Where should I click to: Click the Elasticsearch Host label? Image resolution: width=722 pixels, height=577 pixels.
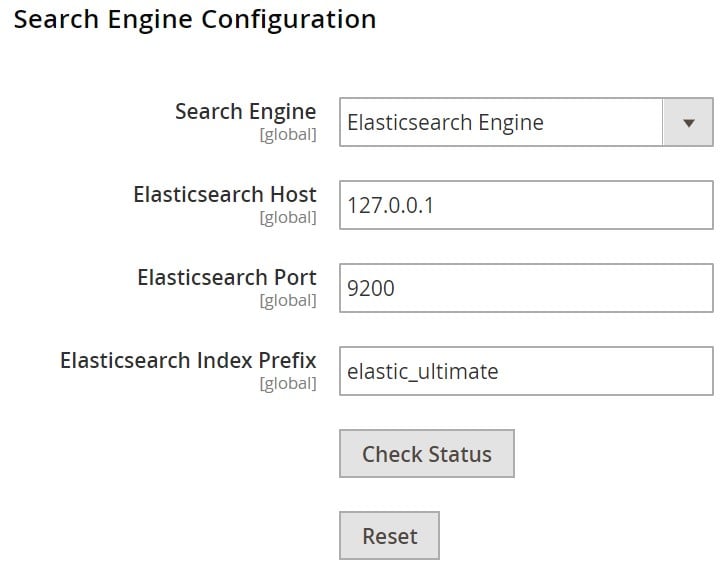225,194
